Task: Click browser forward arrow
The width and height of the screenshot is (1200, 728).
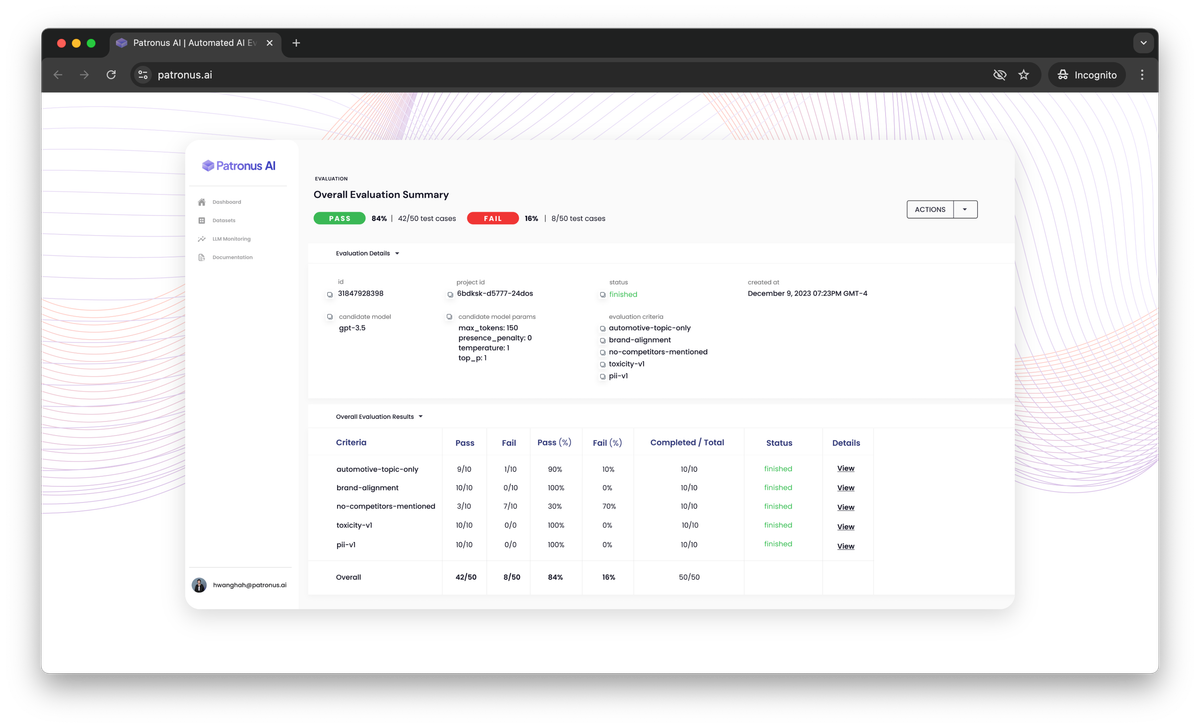Action: pyautogui.click(x=84, y=75)
